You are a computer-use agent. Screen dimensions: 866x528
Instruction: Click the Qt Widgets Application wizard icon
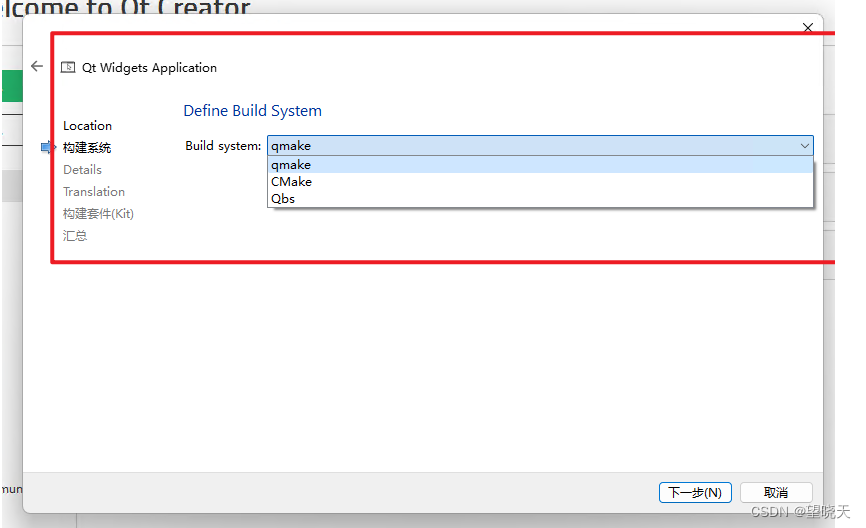click(x=68, y=67)
